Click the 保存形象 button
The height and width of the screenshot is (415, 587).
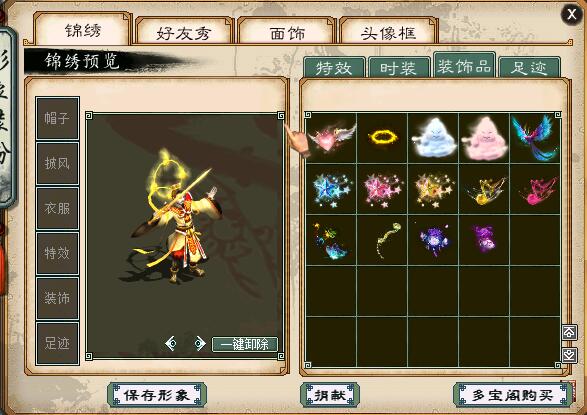156,394
